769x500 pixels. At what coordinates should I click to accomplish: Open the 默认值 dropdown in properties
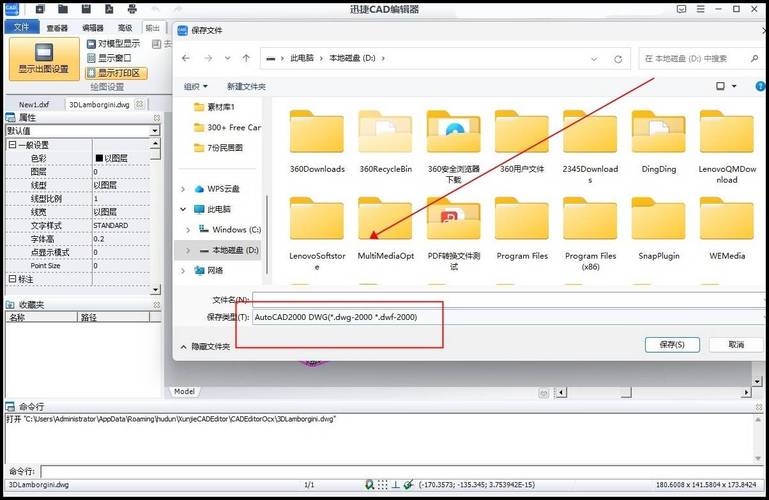click(155, 131)
